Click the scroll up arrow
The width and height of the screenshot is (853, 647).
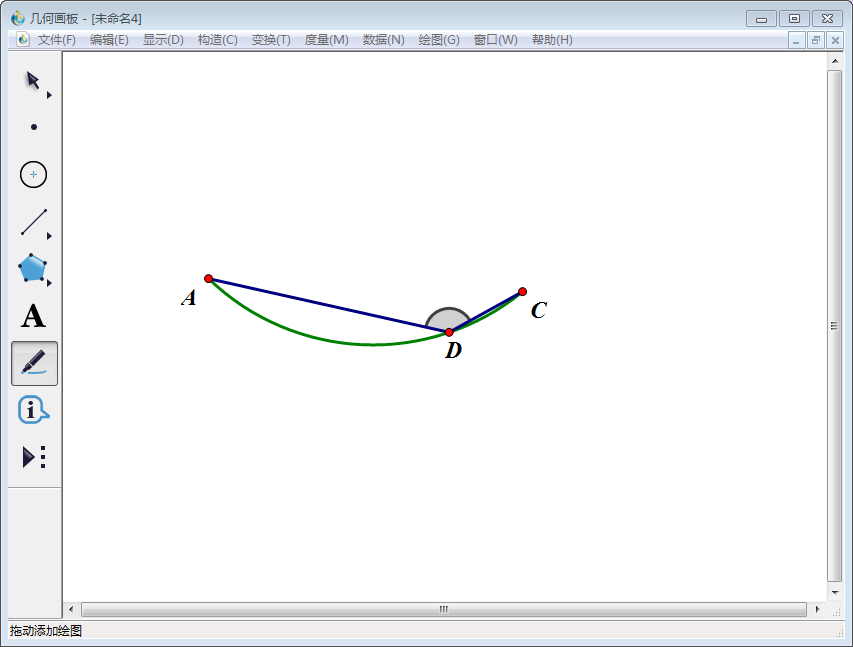[835, 61]
